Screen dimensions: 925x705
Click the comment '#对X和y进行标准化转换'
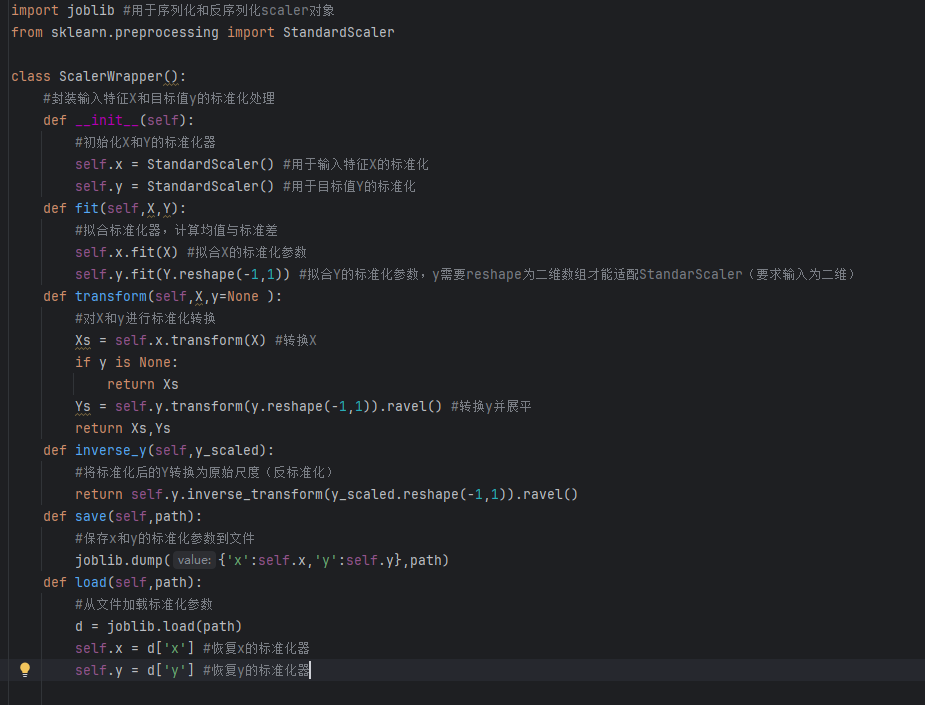(x=146, y=319)
